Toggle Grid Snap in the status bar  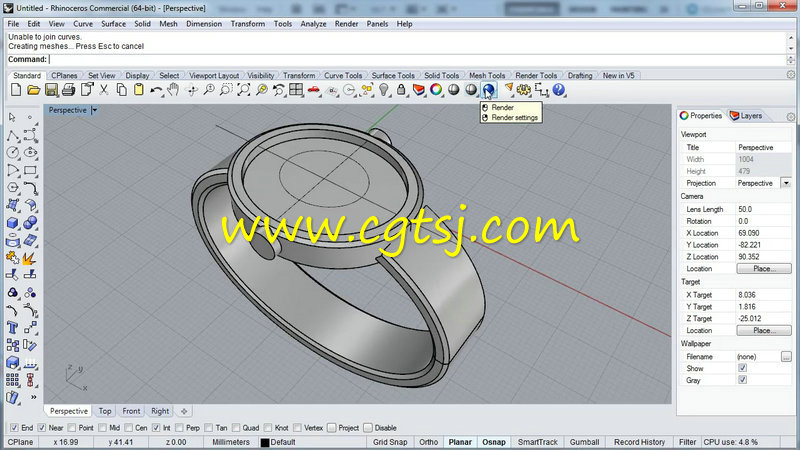pyautogui.click(x=390, y=442)
